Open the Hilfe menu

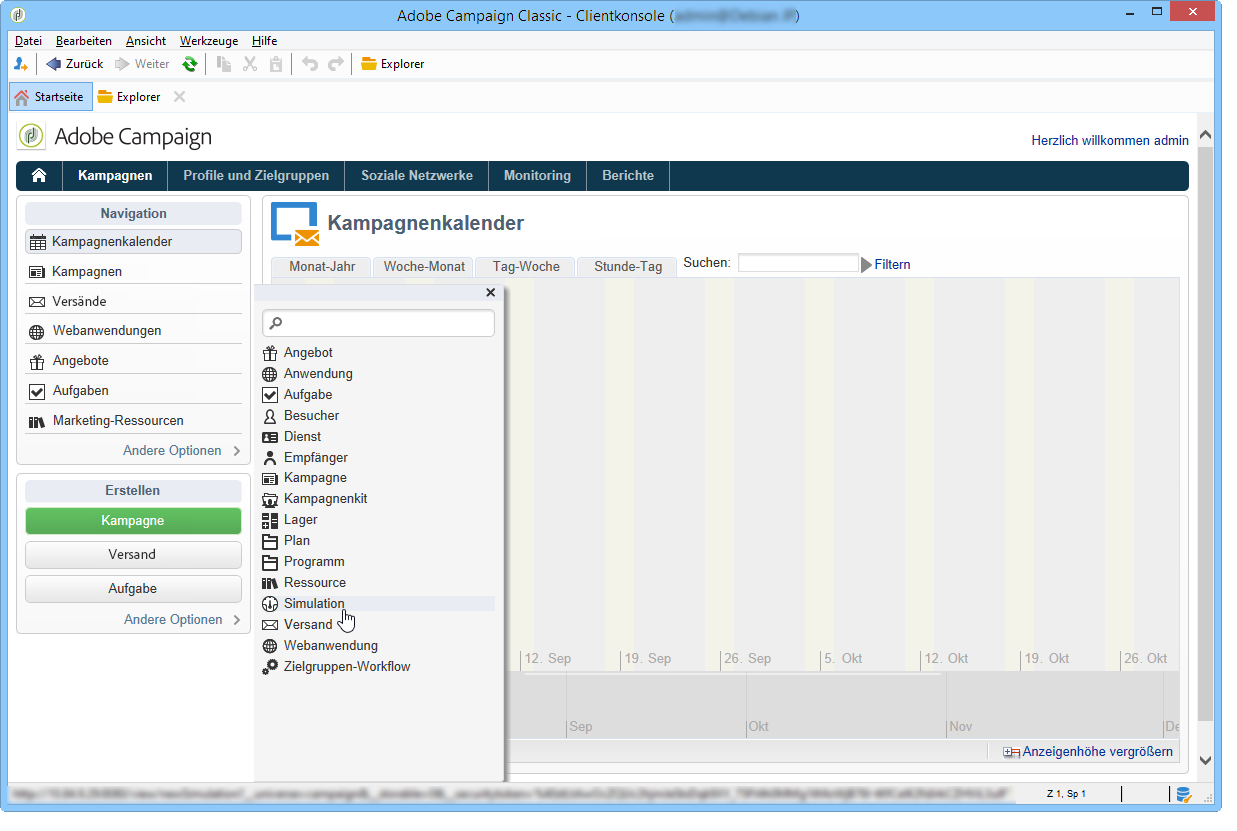pos(265,41)
